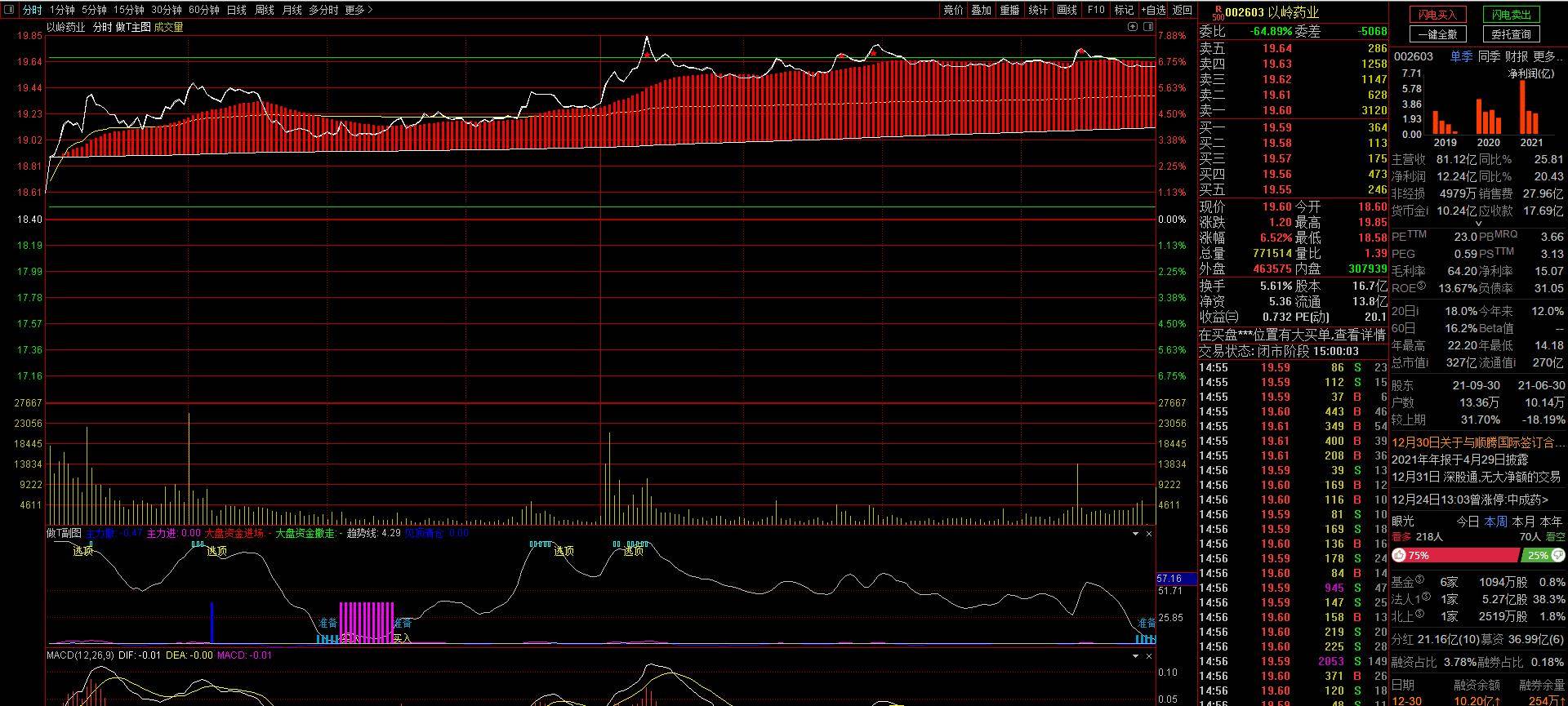This screenshot has height=706, width=1568.
Task: Switch to 分时 intraday tab
Action: coord(33,10)
